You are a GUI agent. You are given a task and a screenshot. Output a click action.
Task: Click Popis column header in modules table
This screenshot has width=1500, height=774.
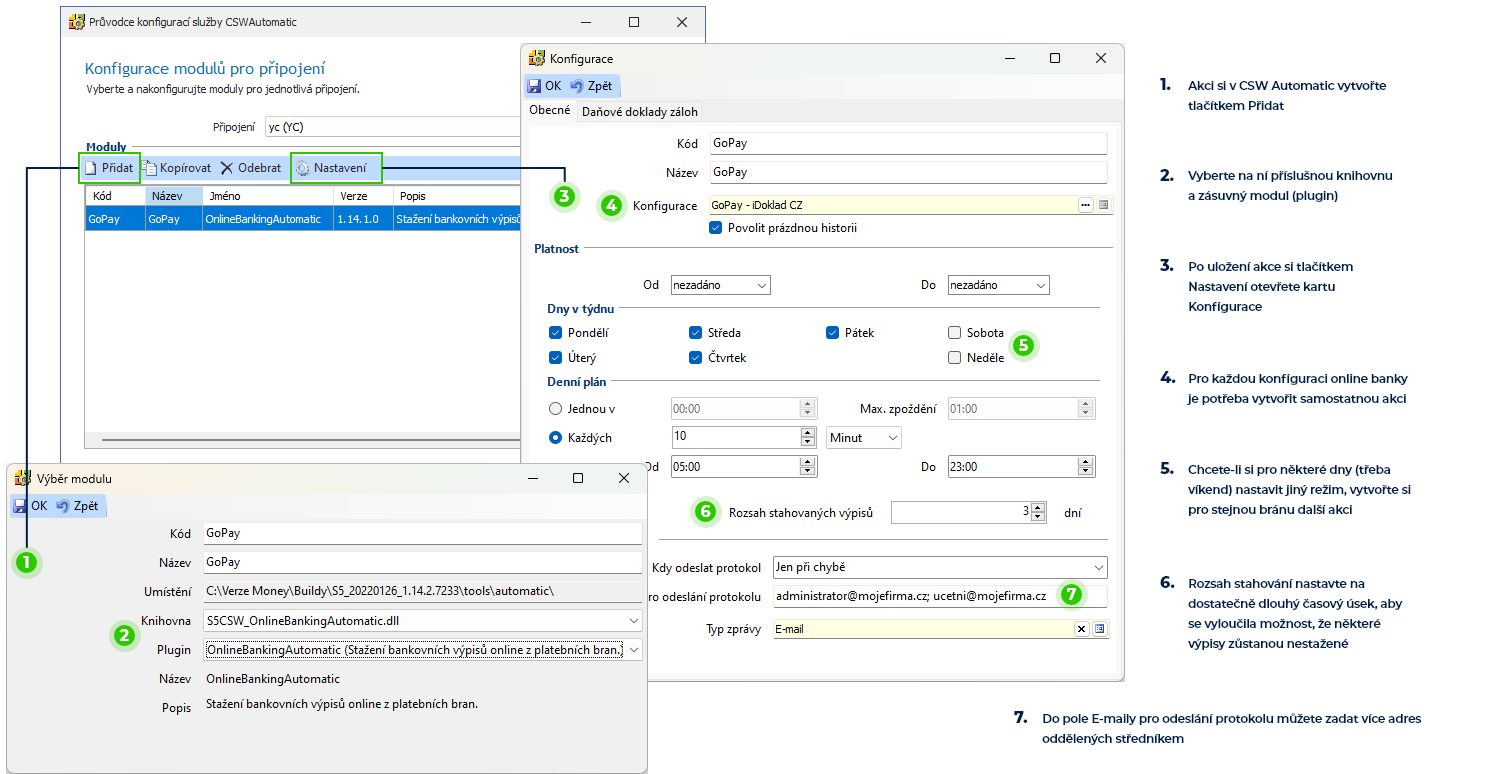pyautogui.click(x=457, y=197)
